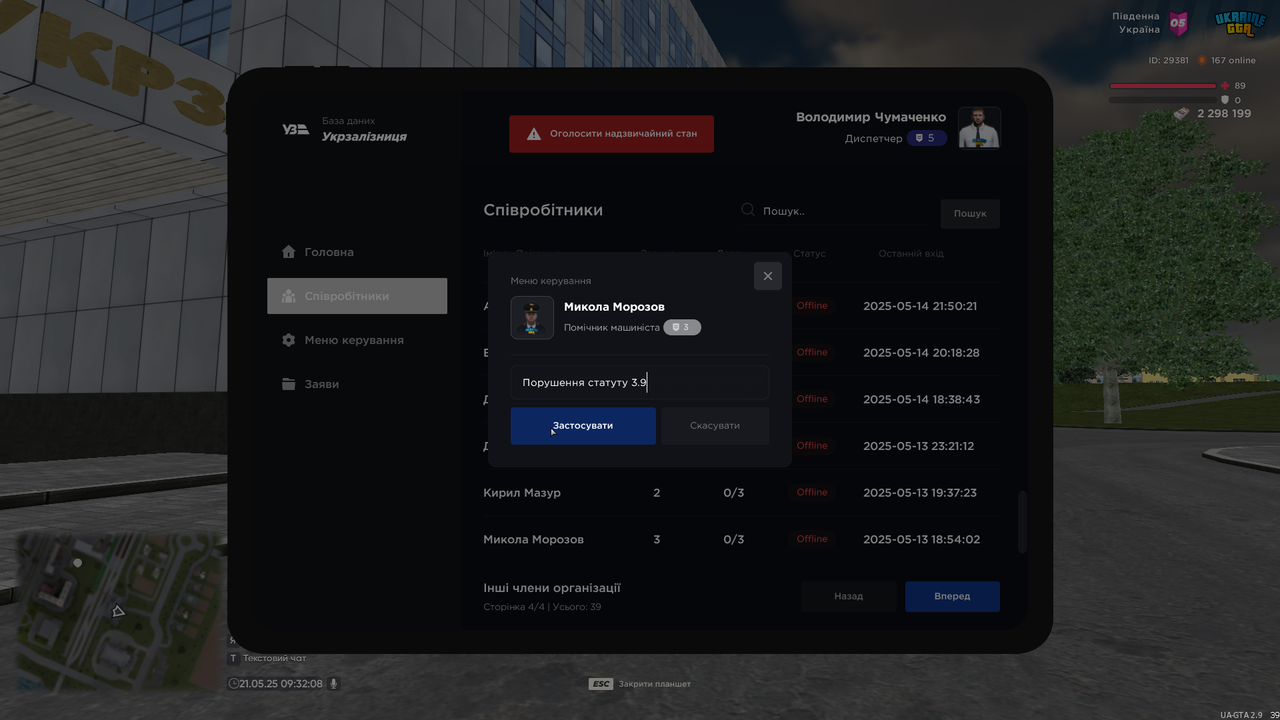Close the Меню керування dialog with X
Viewport: 1280px width, 720px height.
click(767, 276)
